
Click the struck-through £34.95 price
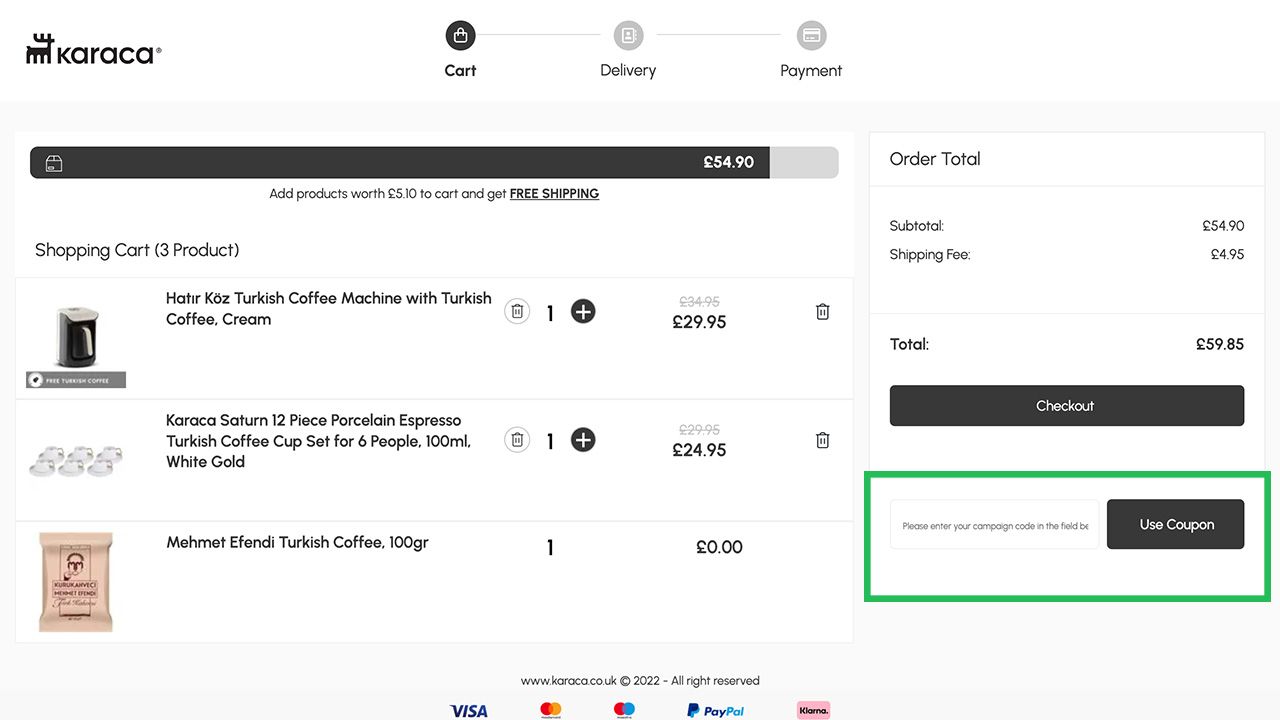pos(699,301)
